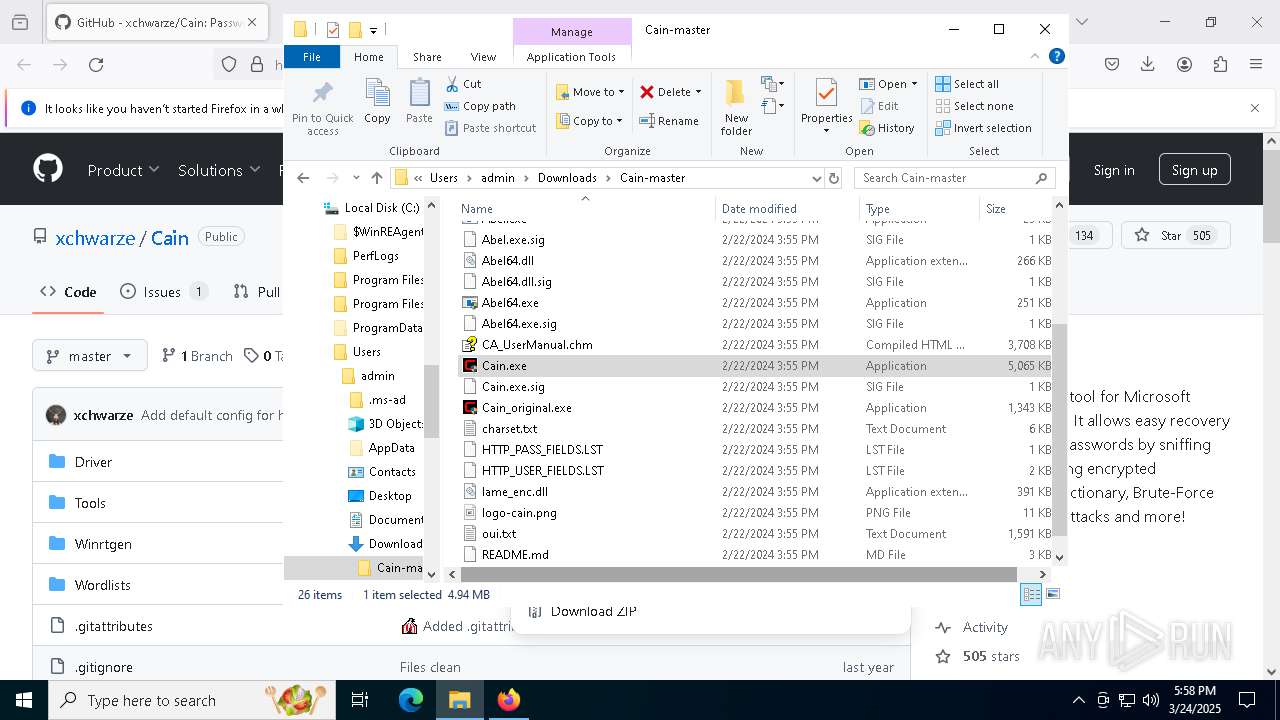Open the Move to dropdown
1280x720 pixels.
tap(590, 92)
